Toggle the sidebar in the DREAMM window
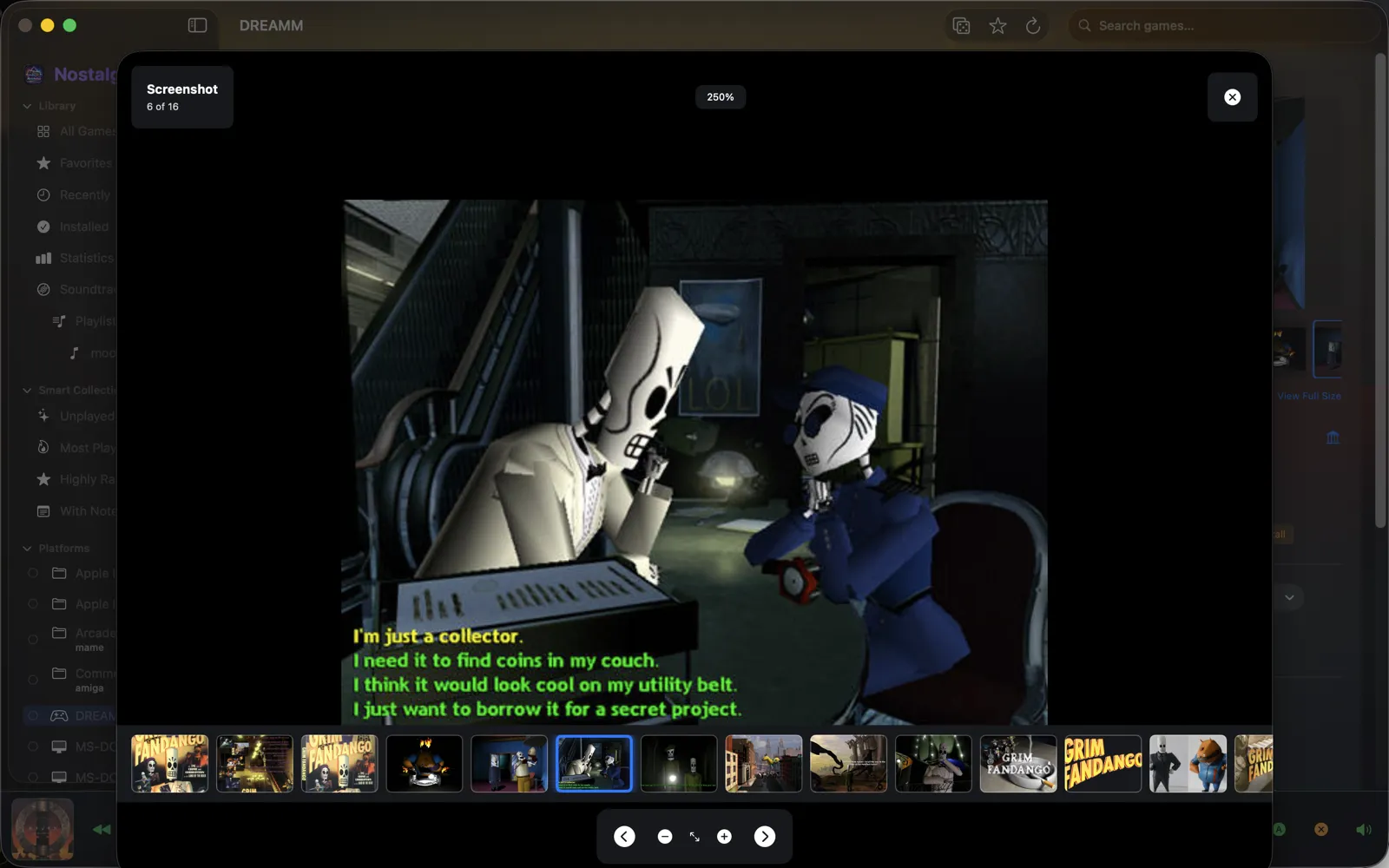Viewport: 1389px width, 868px height. pyautogui.click(x=197, y=25)
